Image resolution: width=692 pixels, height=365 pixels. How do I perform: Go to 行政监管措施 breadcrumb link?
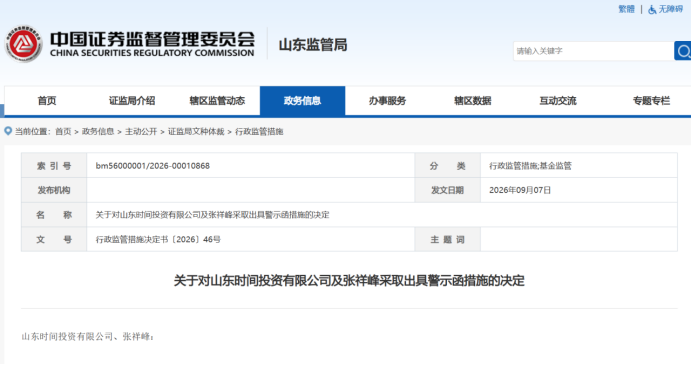coord(259,132)
